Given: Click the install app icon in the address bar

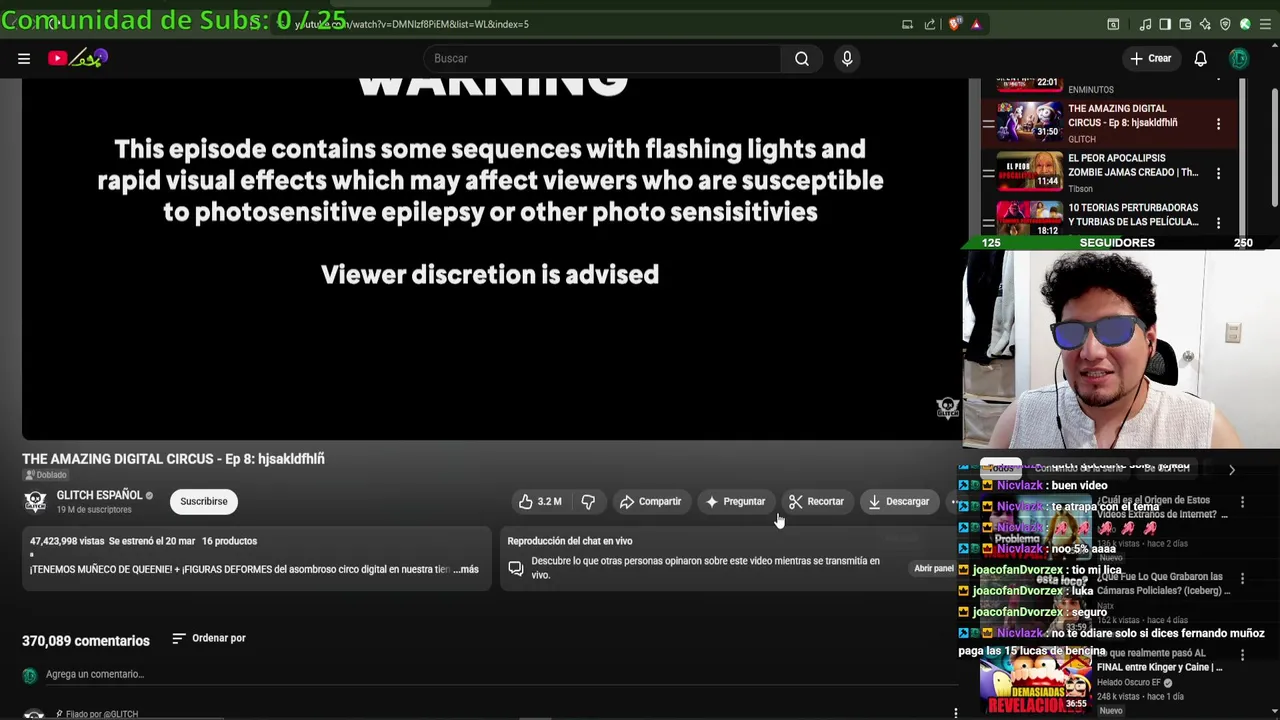Looking at the screenshot, I should [x=907, y=24].
